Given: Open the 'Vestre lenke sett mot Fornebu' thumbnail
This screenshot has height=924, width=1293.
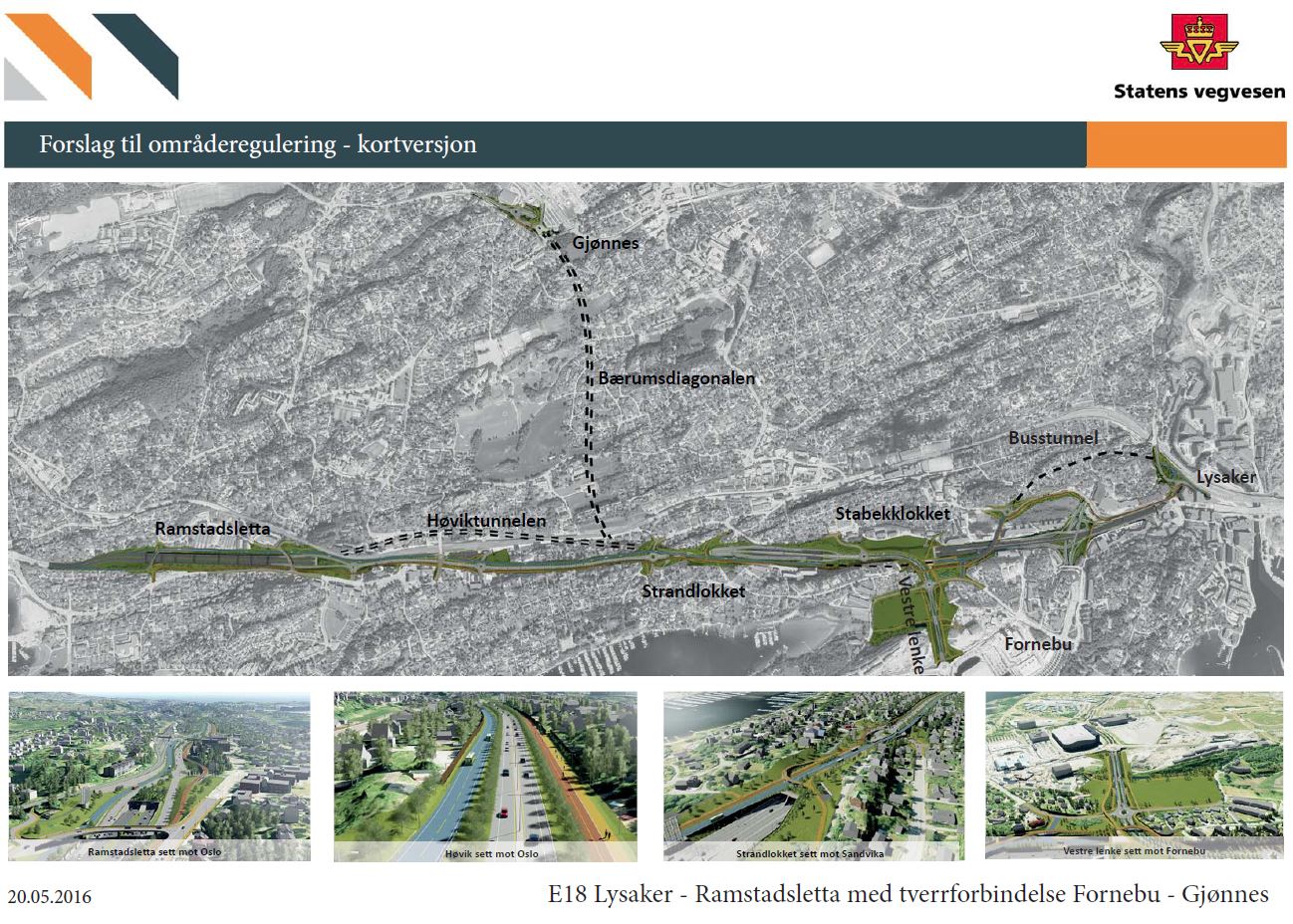Looking at the screenshot, I should [x=1135, y=776].
